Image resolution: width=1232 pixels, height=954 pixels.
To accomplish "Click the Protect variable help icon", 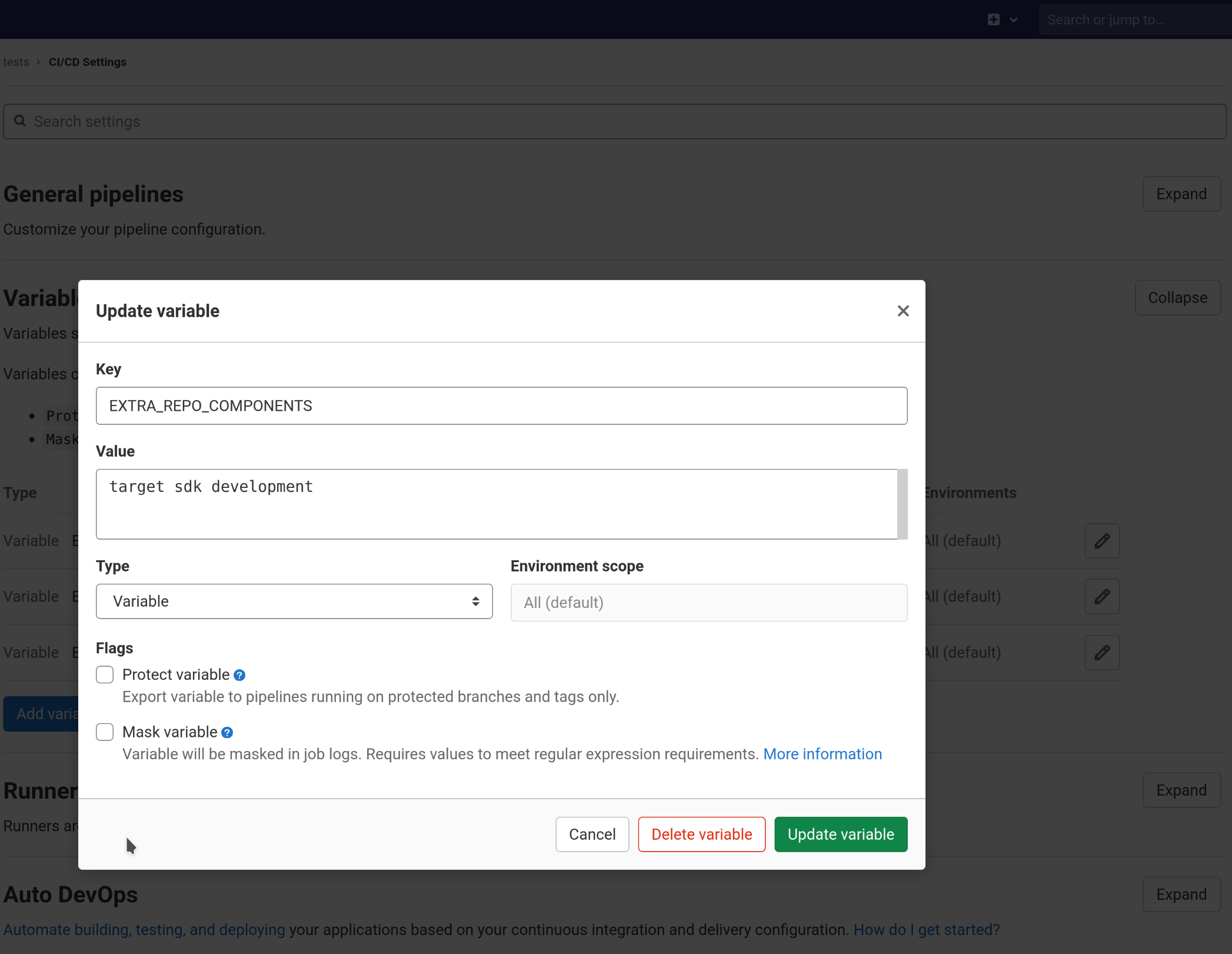I will click(239, 675).
